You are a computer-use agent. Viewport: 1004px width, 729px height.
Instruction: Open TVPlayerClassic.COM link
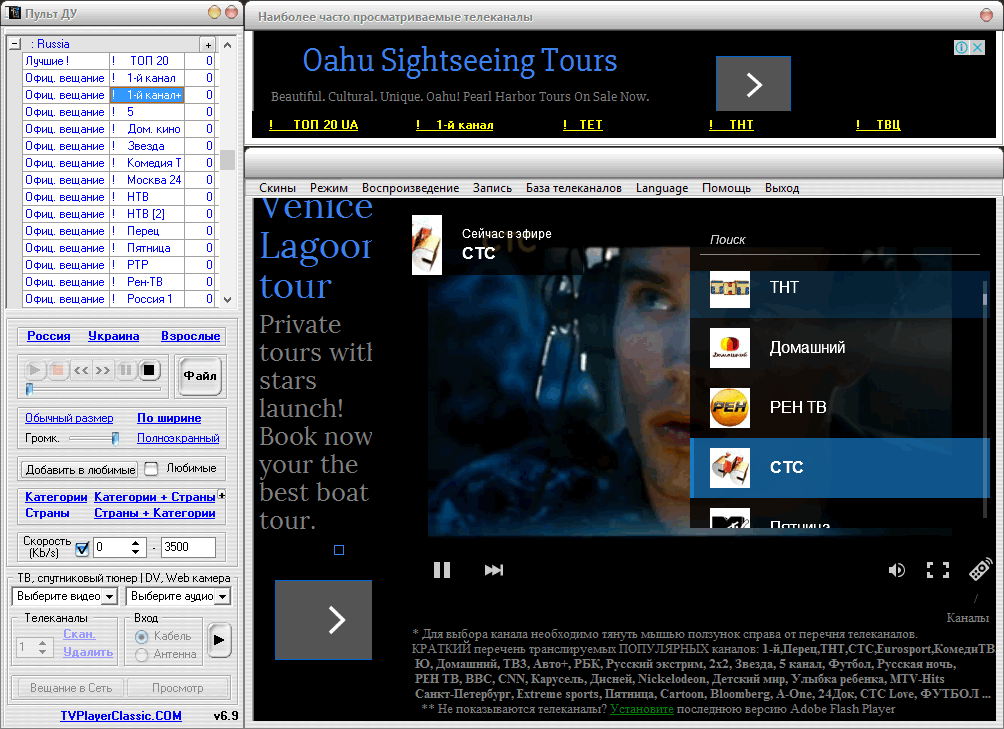click(121, 716)
